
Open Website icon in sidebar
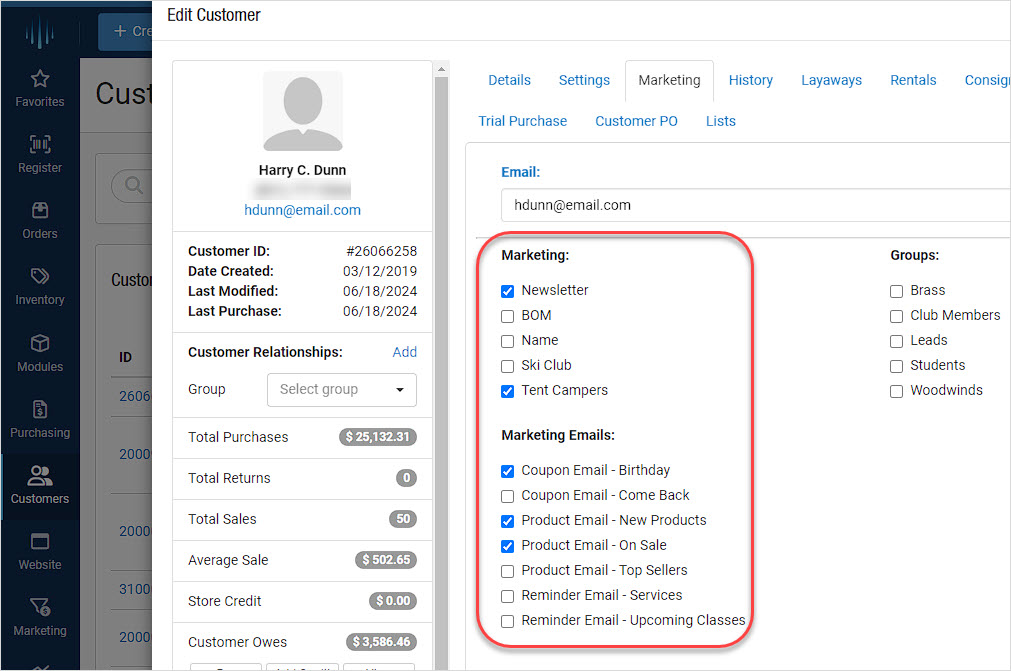(x=40, y=542)
